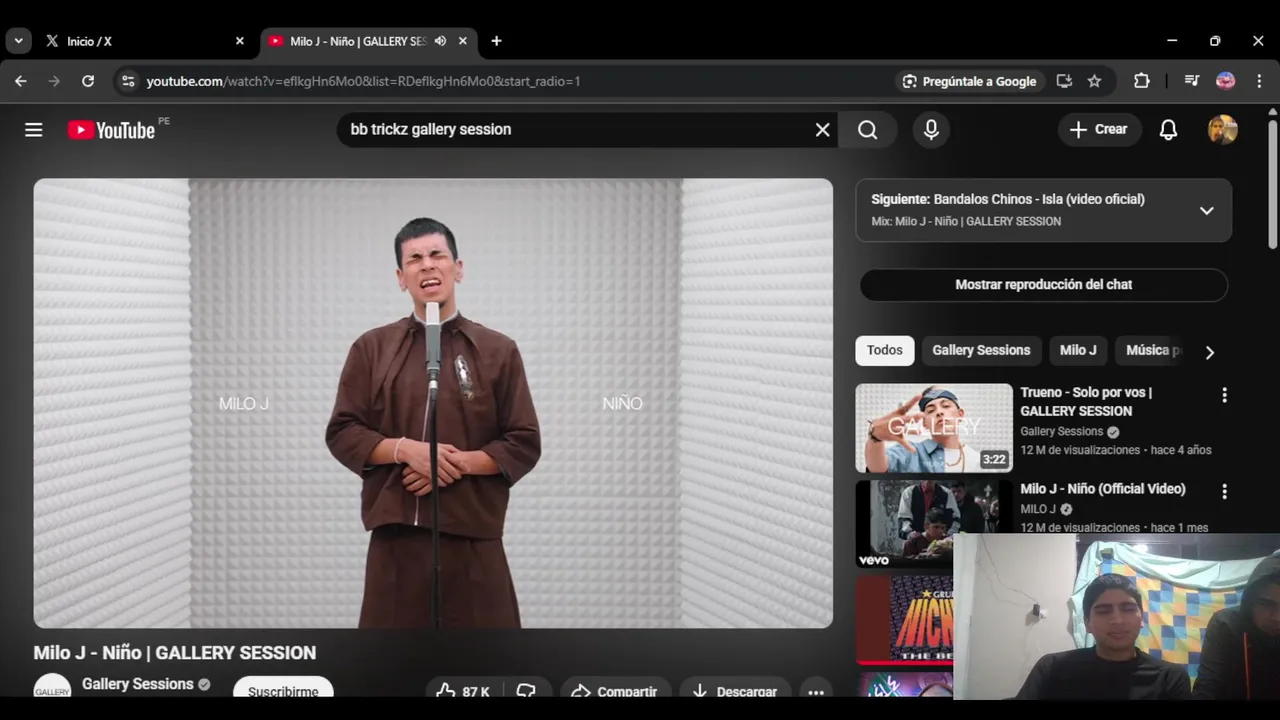Select the Gallery Sessions filter chip
Viewport: 1280px width, 720px height.
981,350
